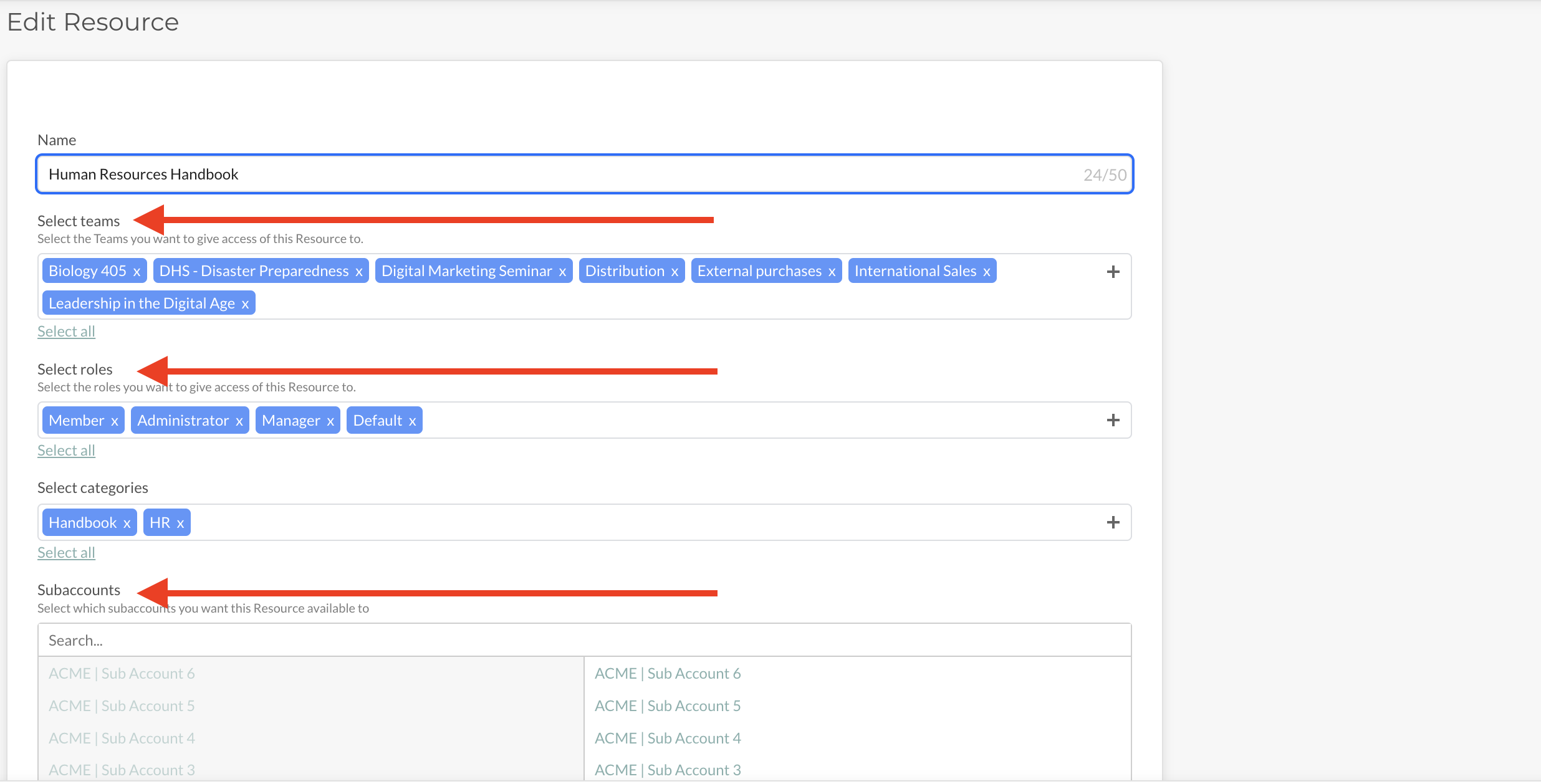Open teams list with plus icon
This screenshot has height=784, width=1541.
(x=1113, y=272)
